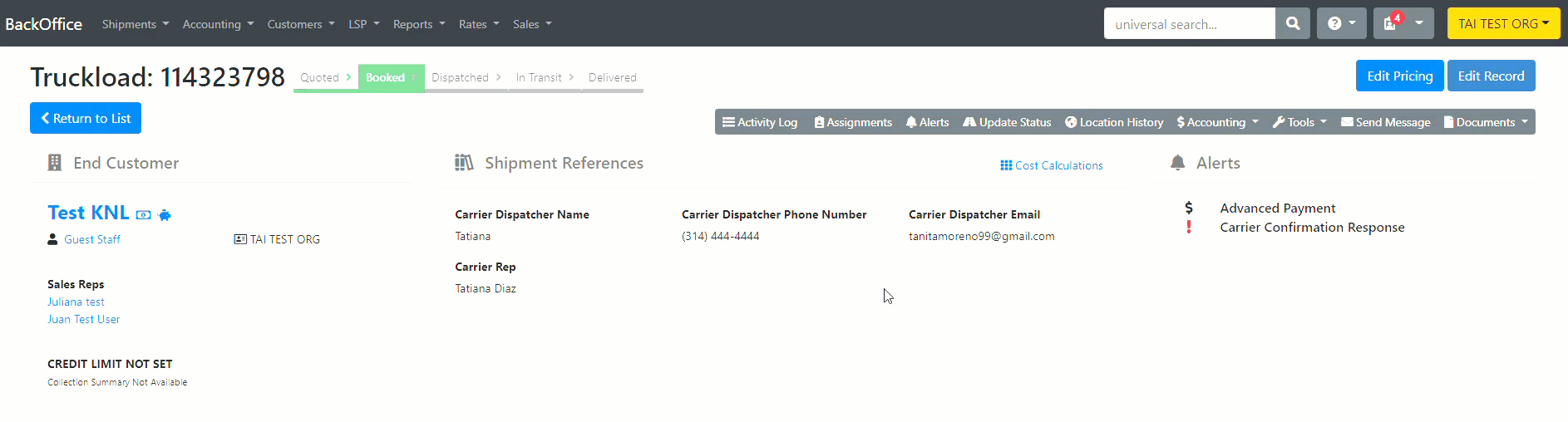Image resolution: width=1568 pixels, height=422 pixels.
Task: Expand the Tools dropdown
Action: (x=1299, y=122)
